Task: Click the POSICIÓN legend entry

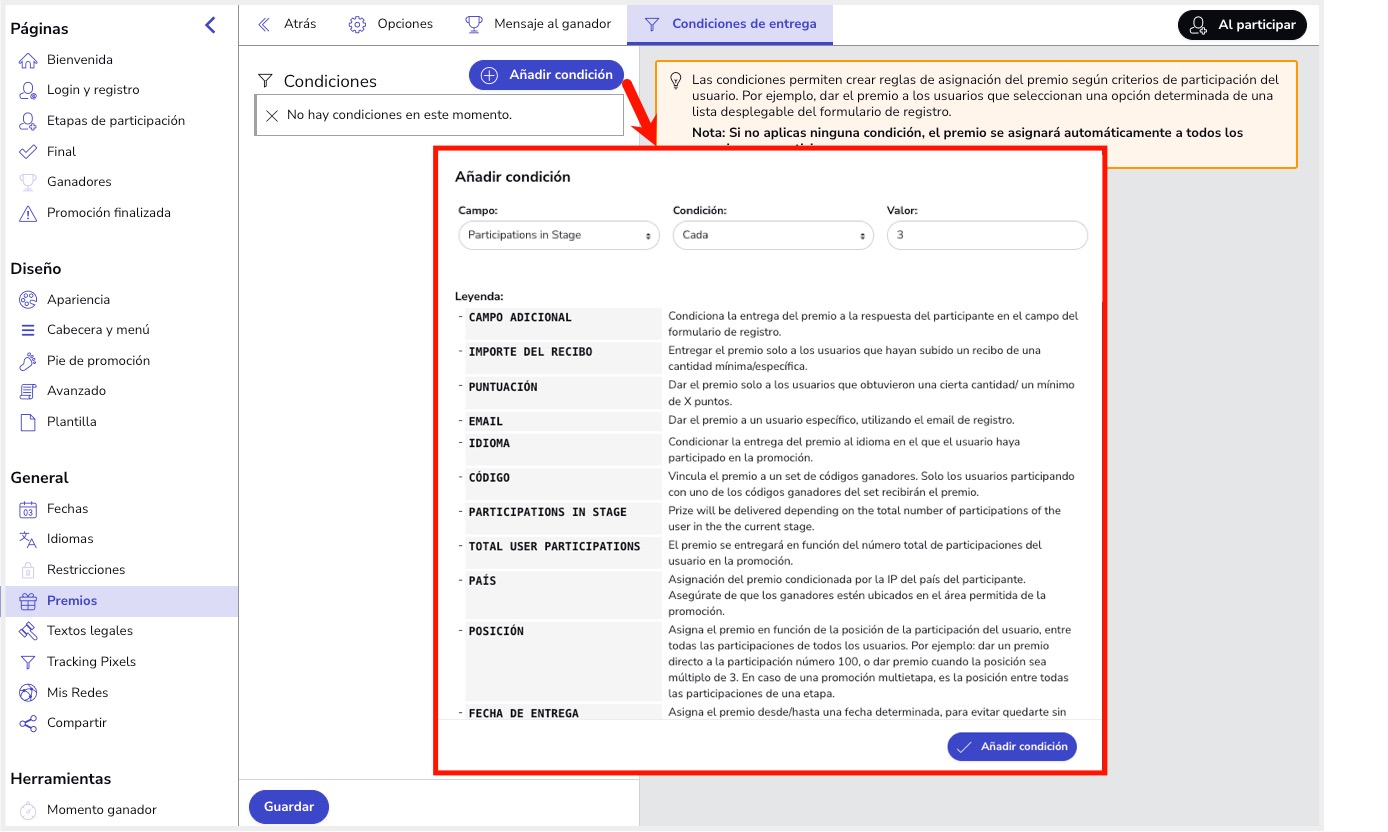Action: click(x=496, y=631)
